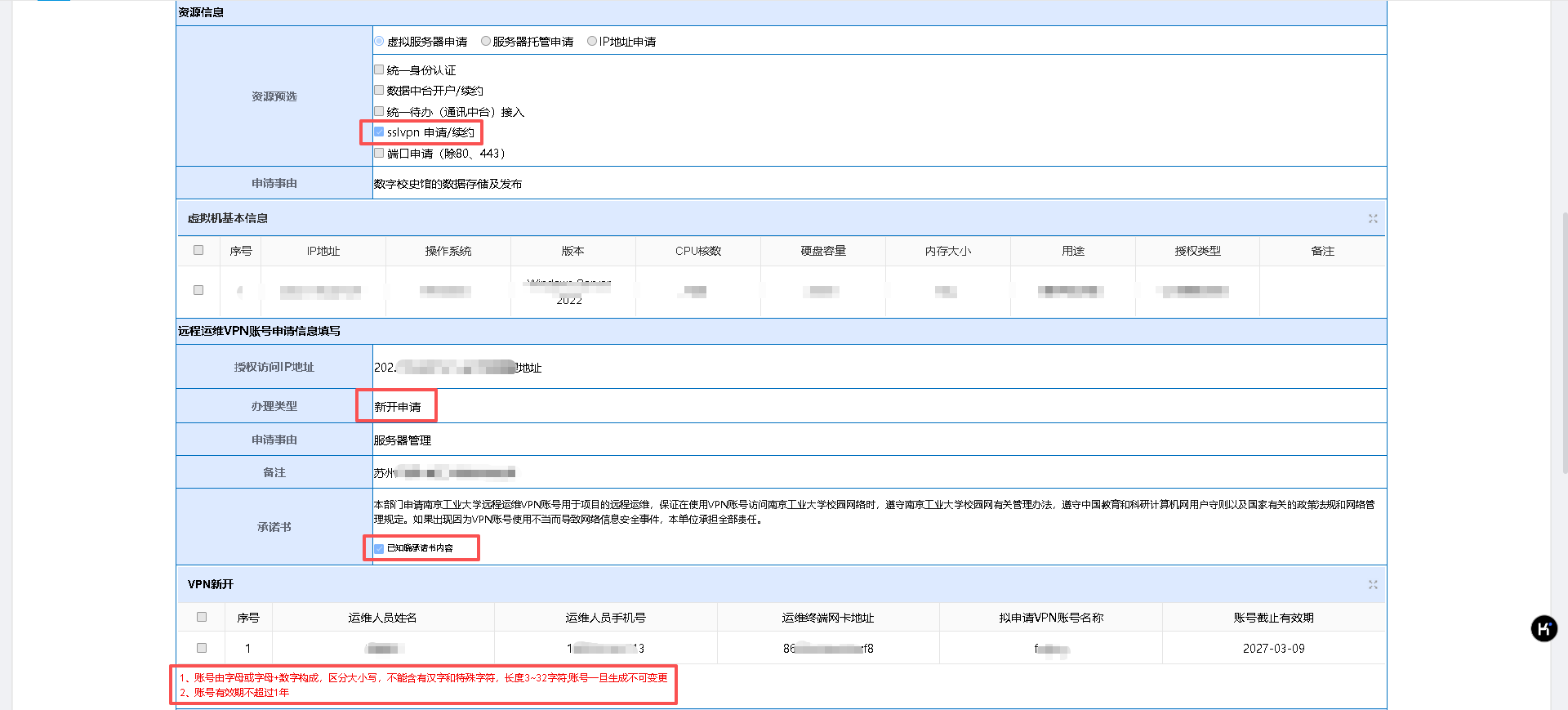Image resolution: width=1568 pixels, height=710 pixels.
Task: Select all rows in the virtual machine table header
Action: (x=198, y=250)
